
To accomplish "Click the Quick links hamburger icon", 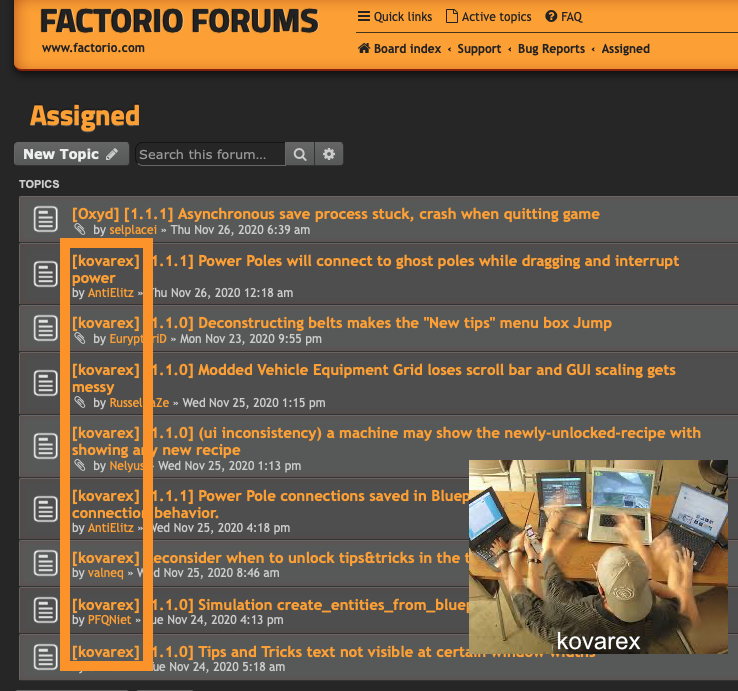I will (x=363, y=16).
